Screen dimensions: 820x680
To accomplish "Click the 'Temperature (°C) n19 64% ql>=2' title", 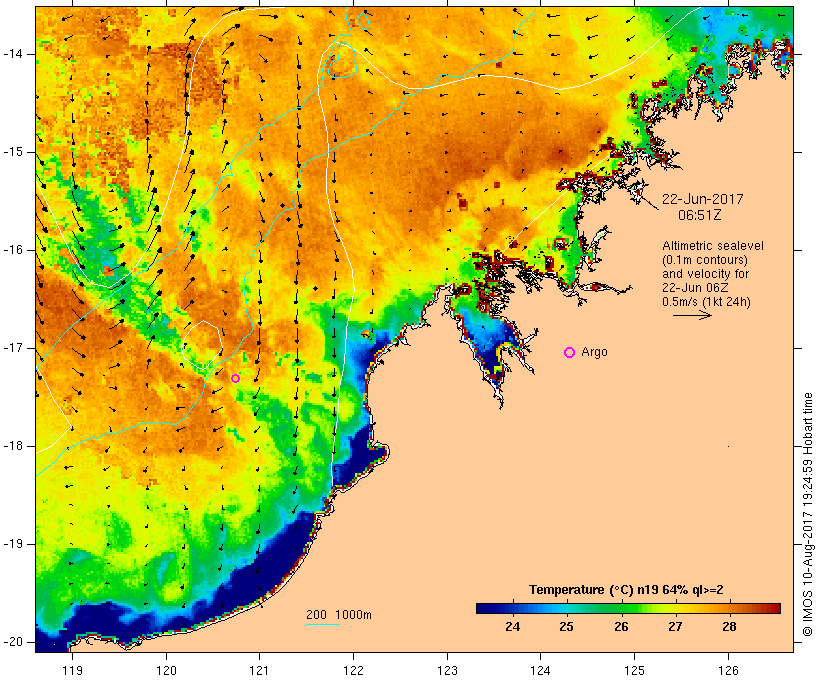I will pyautogui.click(x=626, y=590).
